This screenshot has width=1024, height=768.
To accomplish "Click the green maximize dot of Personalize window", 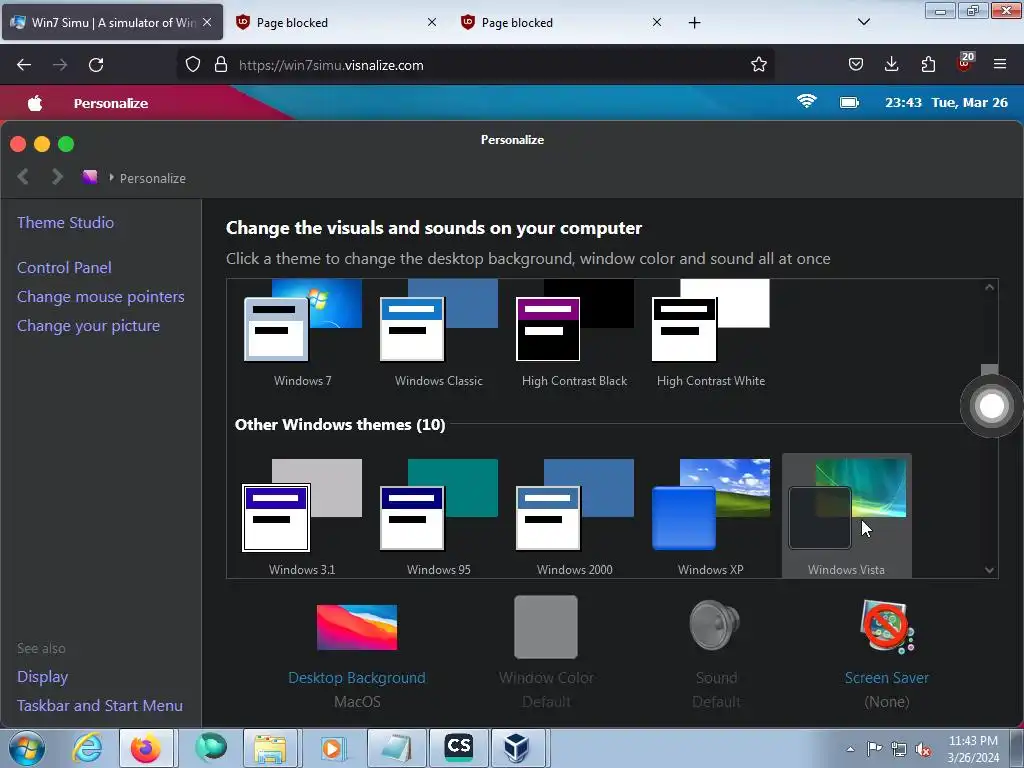I will point(66,144).
